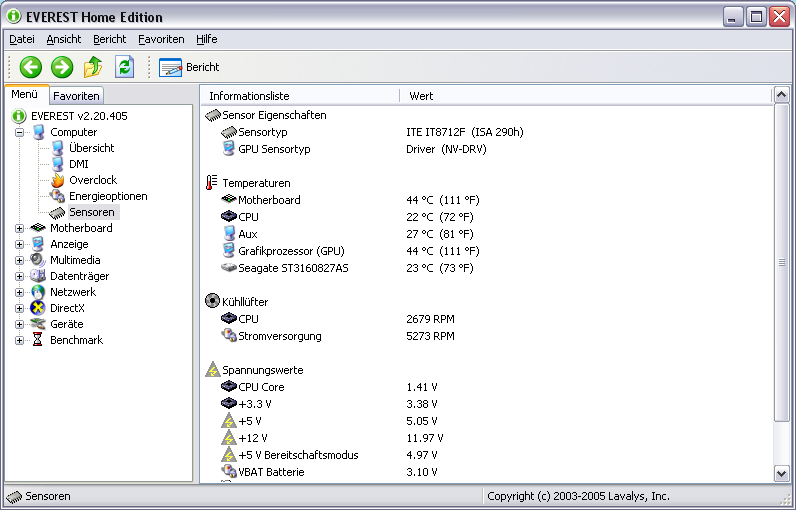This screenshot has width=796, height=512.
Task: Click the Sensoren status bar text
Action: point(48,496)
